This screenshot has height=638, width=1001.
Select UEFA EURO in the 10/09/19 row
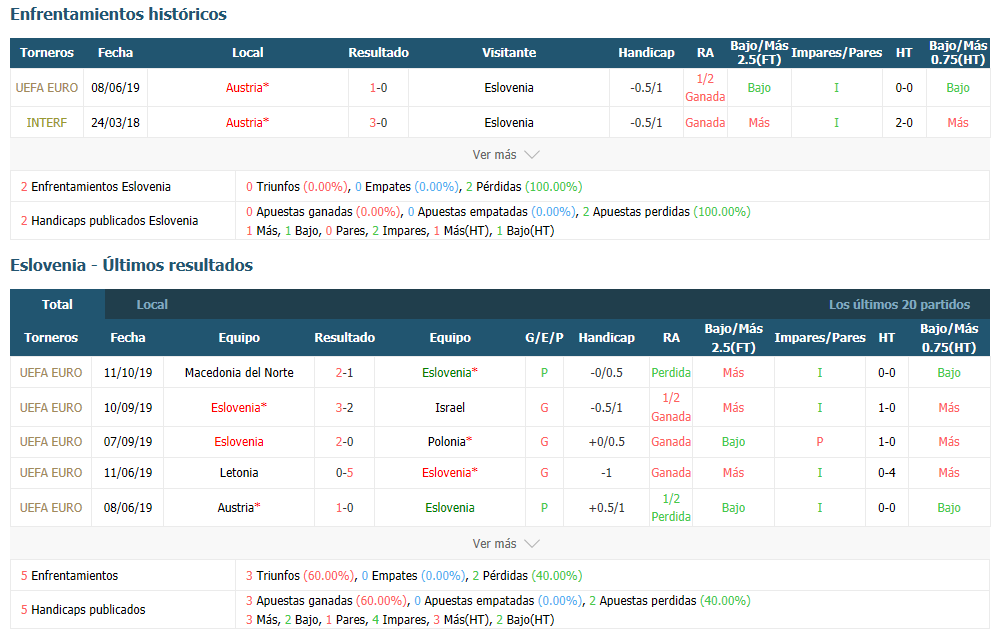click(51, 407)
